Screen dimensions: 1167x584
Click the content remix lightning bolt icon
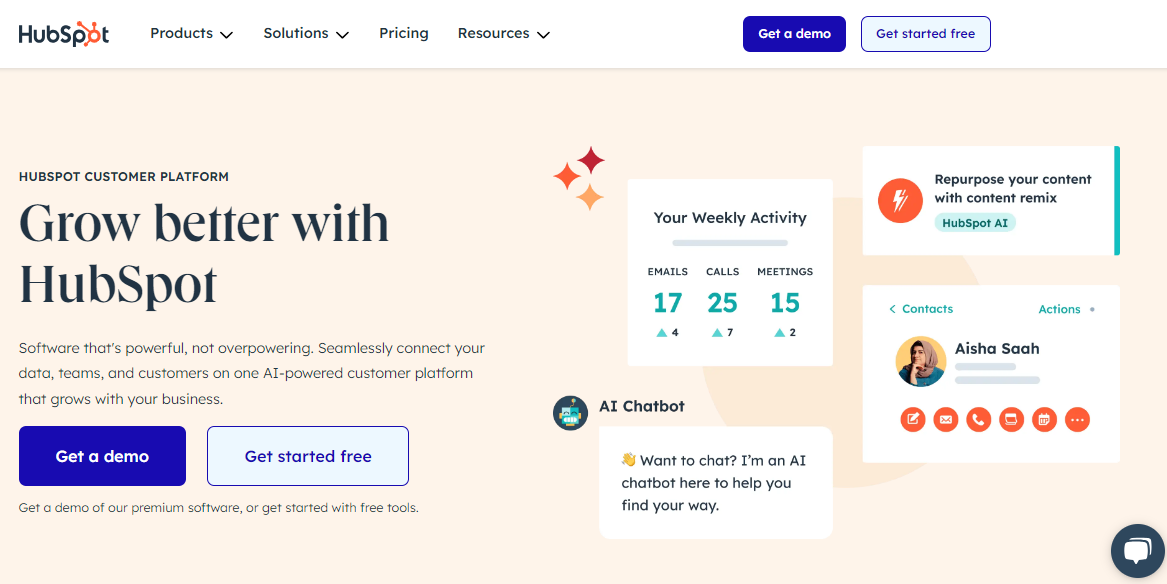pos(899,200)
